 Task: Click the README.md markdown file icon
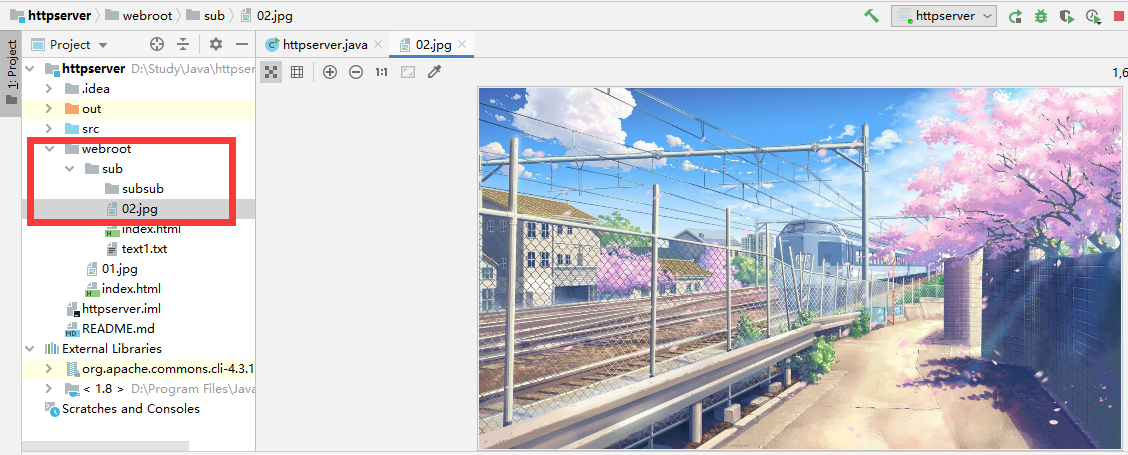71,329
